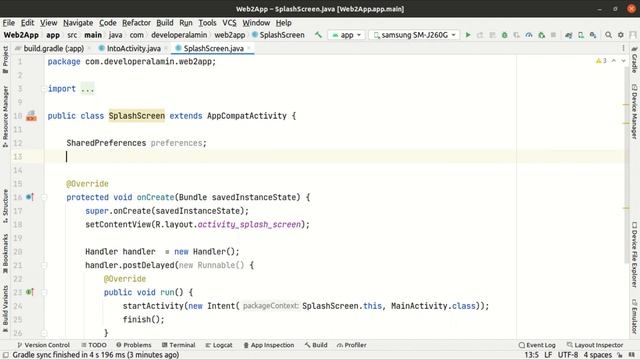640x360 pixels.
Task: Click the developeralamin breadcrumb
Action: tap(179, 35)
